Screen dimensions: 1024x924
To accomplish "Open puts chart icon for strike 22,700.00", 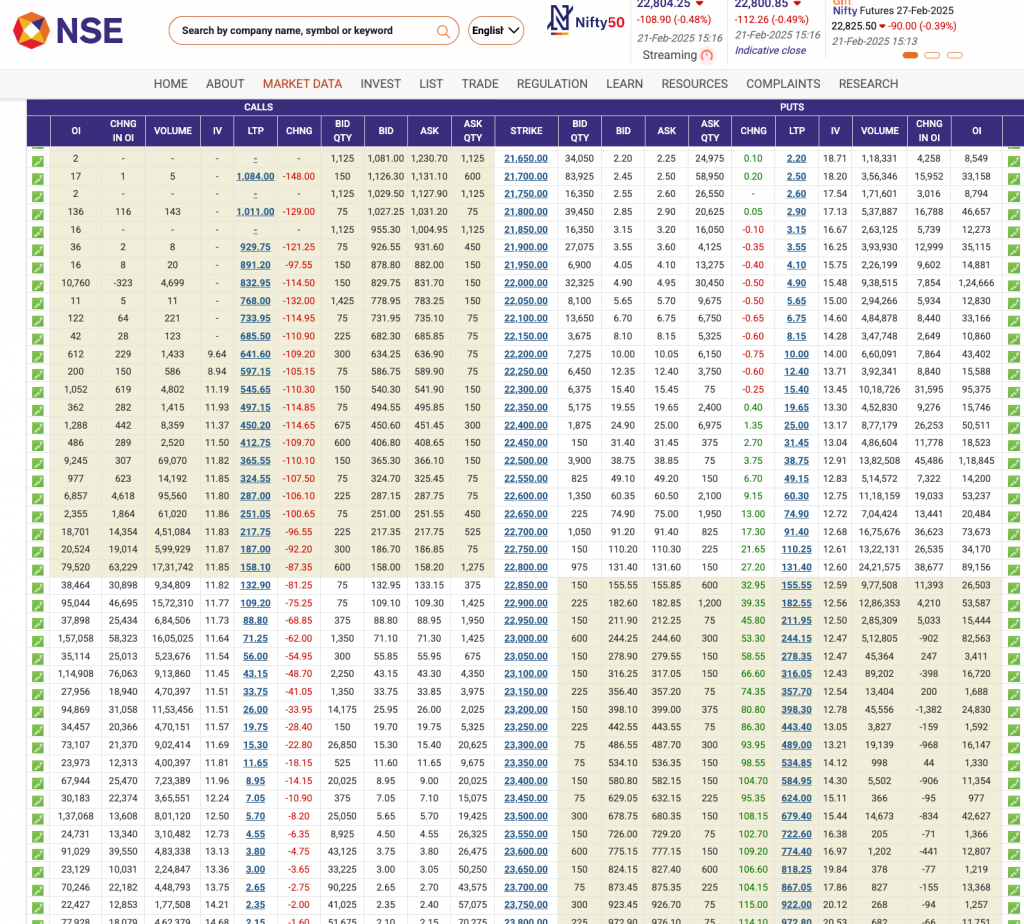I will (1014, 535).
